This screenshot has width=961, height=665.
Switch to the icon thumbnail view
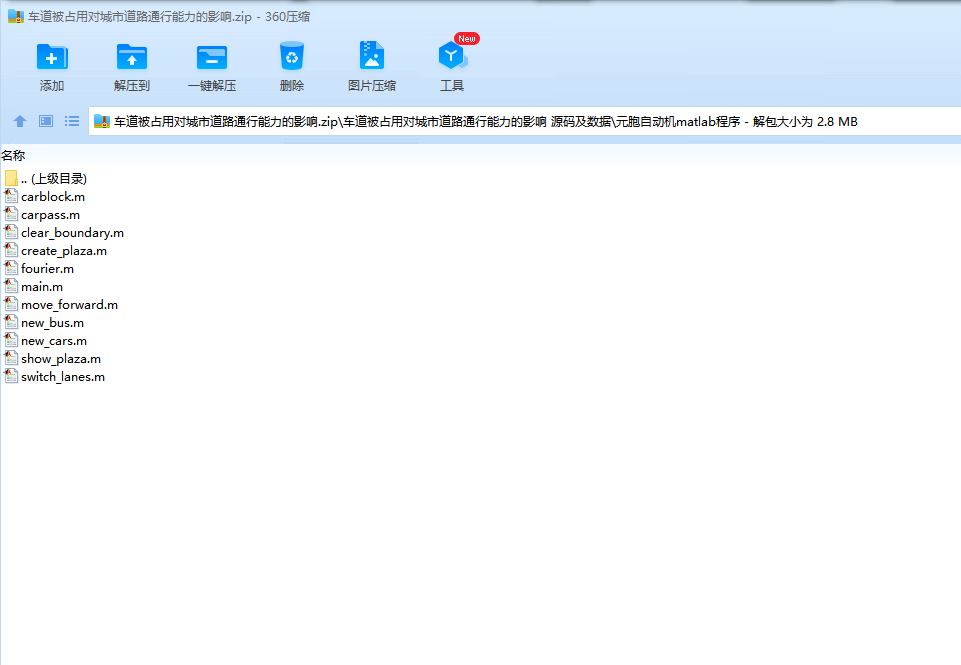[46, 121]
